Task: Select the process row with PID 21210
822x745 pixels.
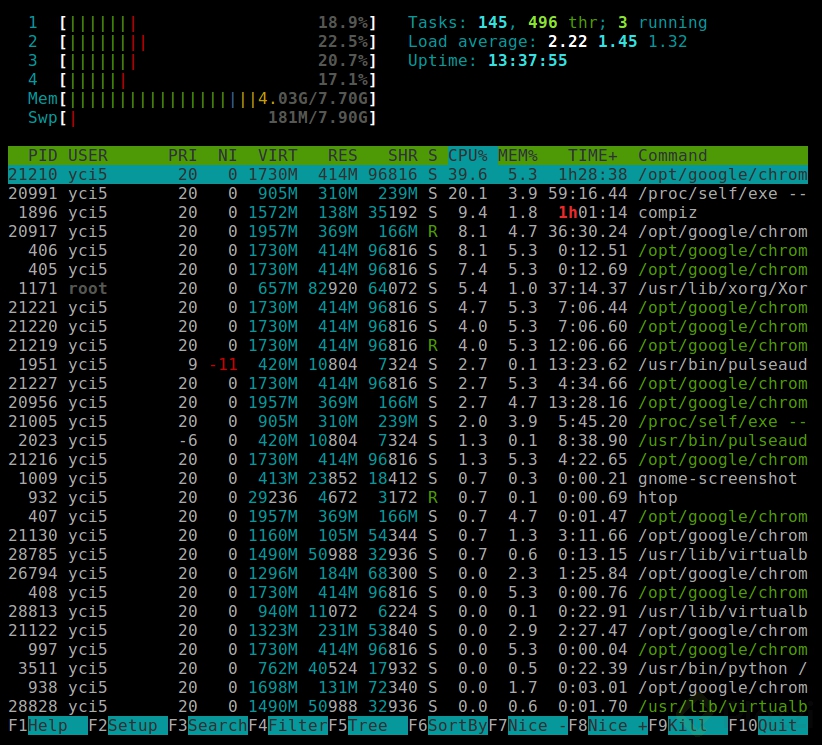Action: coord(408,175)
